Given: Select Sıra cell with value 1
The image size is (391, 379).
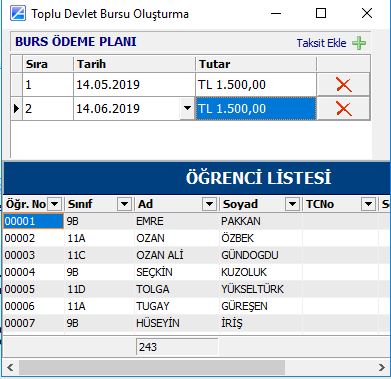Looking at the screenshot, I should pos(48,85).
